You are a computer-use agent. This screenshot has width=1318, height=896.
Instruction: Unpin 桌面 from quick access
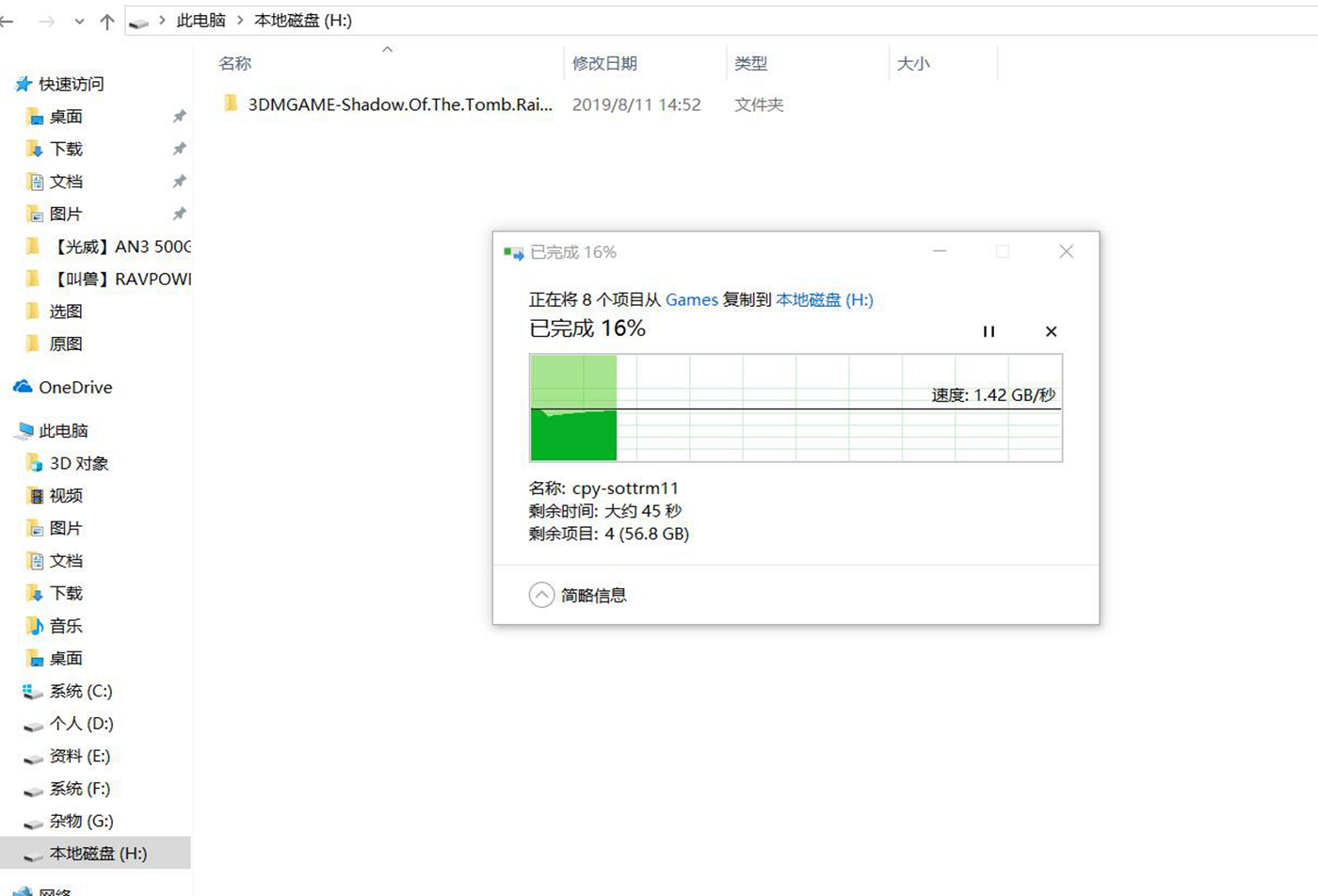179,116
